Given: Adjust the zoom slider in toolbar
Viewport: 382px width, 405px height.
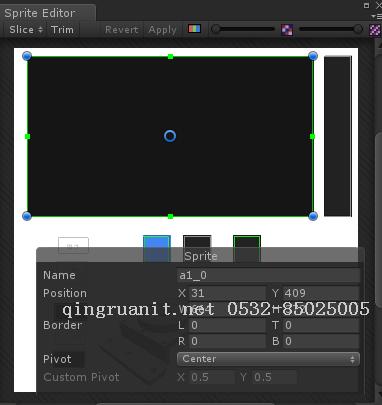Looking at the screenshot, I should tap(243, 29).
